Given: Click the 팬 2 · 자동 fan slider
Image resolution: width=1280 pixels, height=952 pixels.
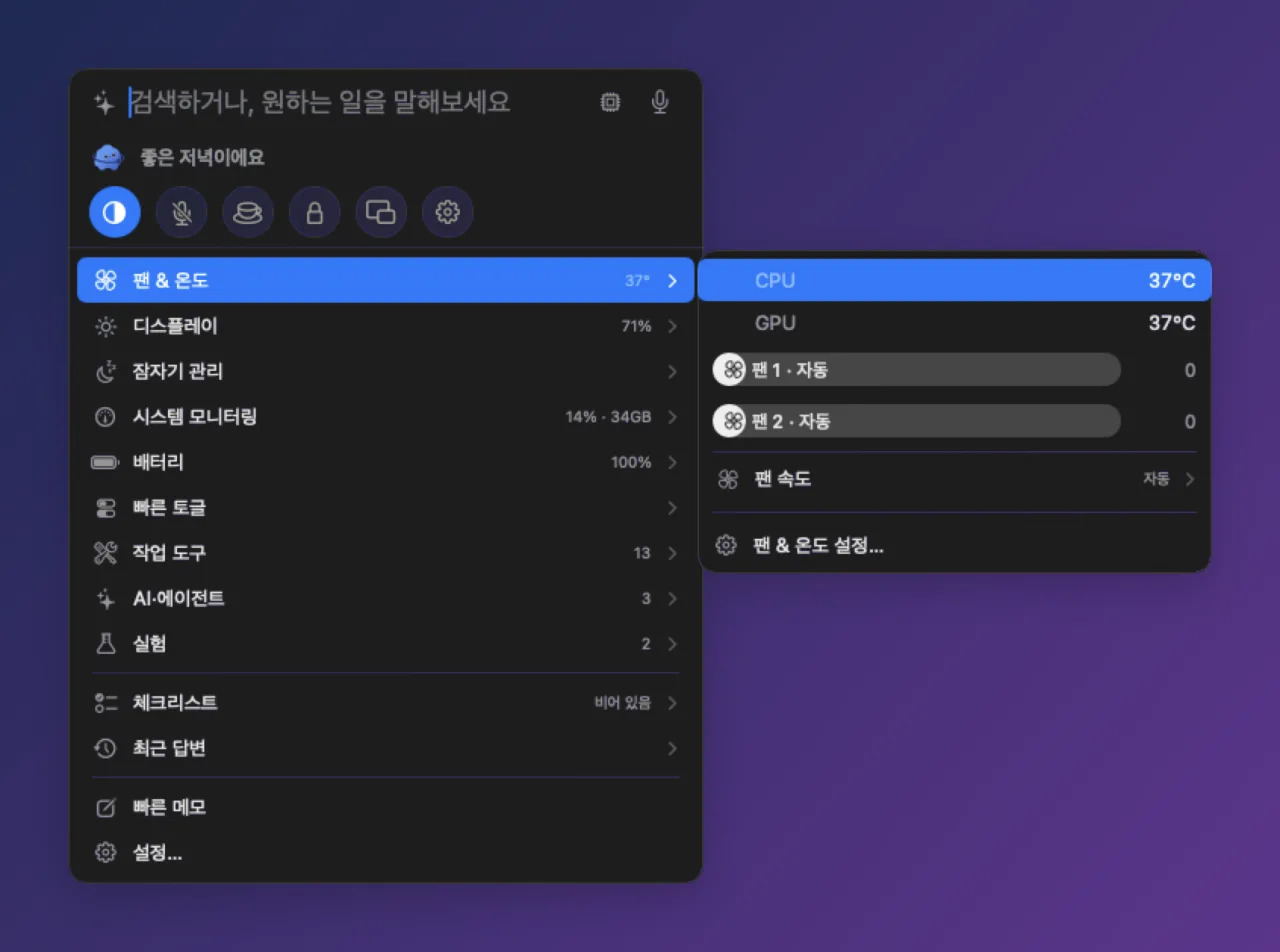Looking at the screenshot, I should point(916,421).
